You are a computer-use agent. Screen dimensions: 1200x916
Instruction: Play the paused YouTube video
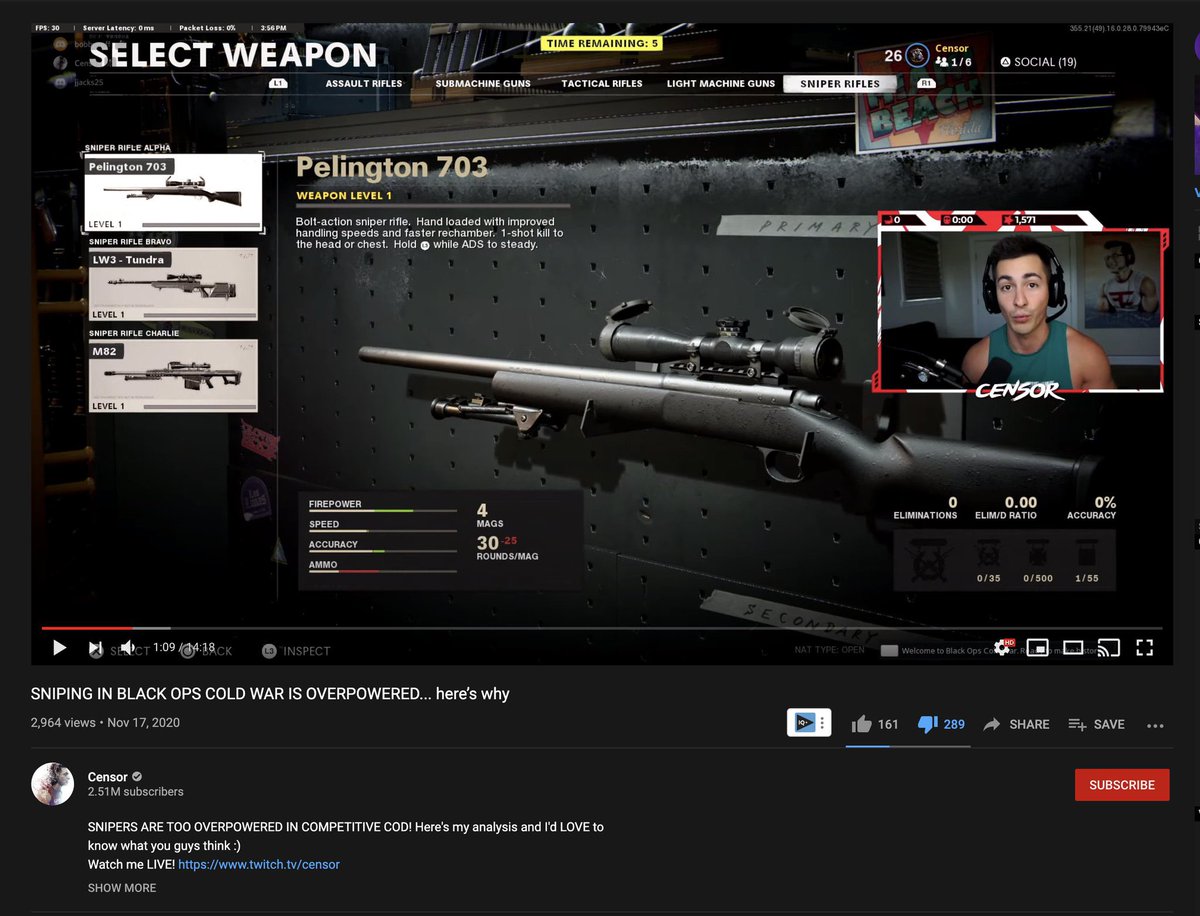(59, 648)
